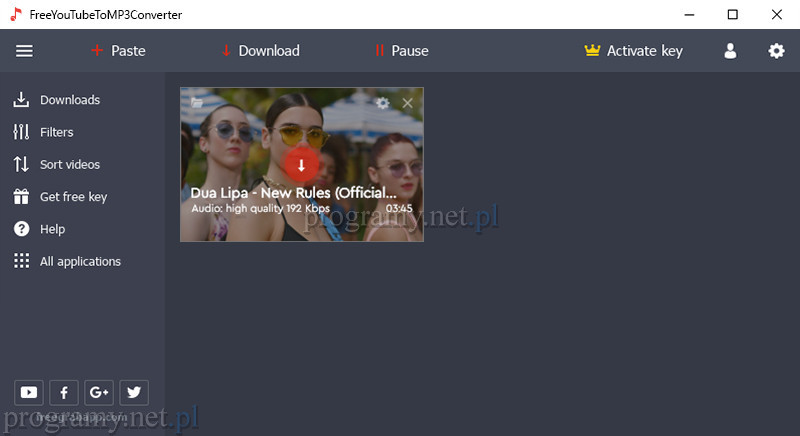Click Activate key
The width and height of the screenshot is (800, 436).
[x=634, y=51]
